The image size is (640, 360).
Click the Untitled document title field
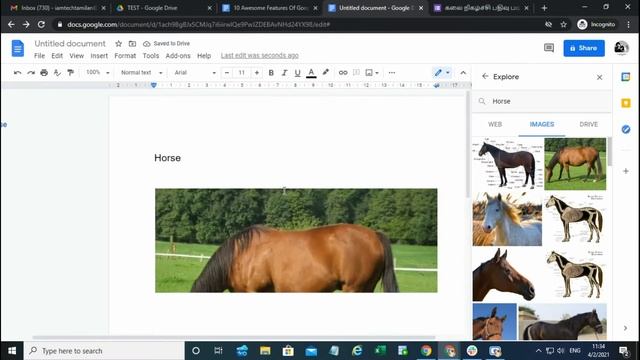tap(70, 43)
